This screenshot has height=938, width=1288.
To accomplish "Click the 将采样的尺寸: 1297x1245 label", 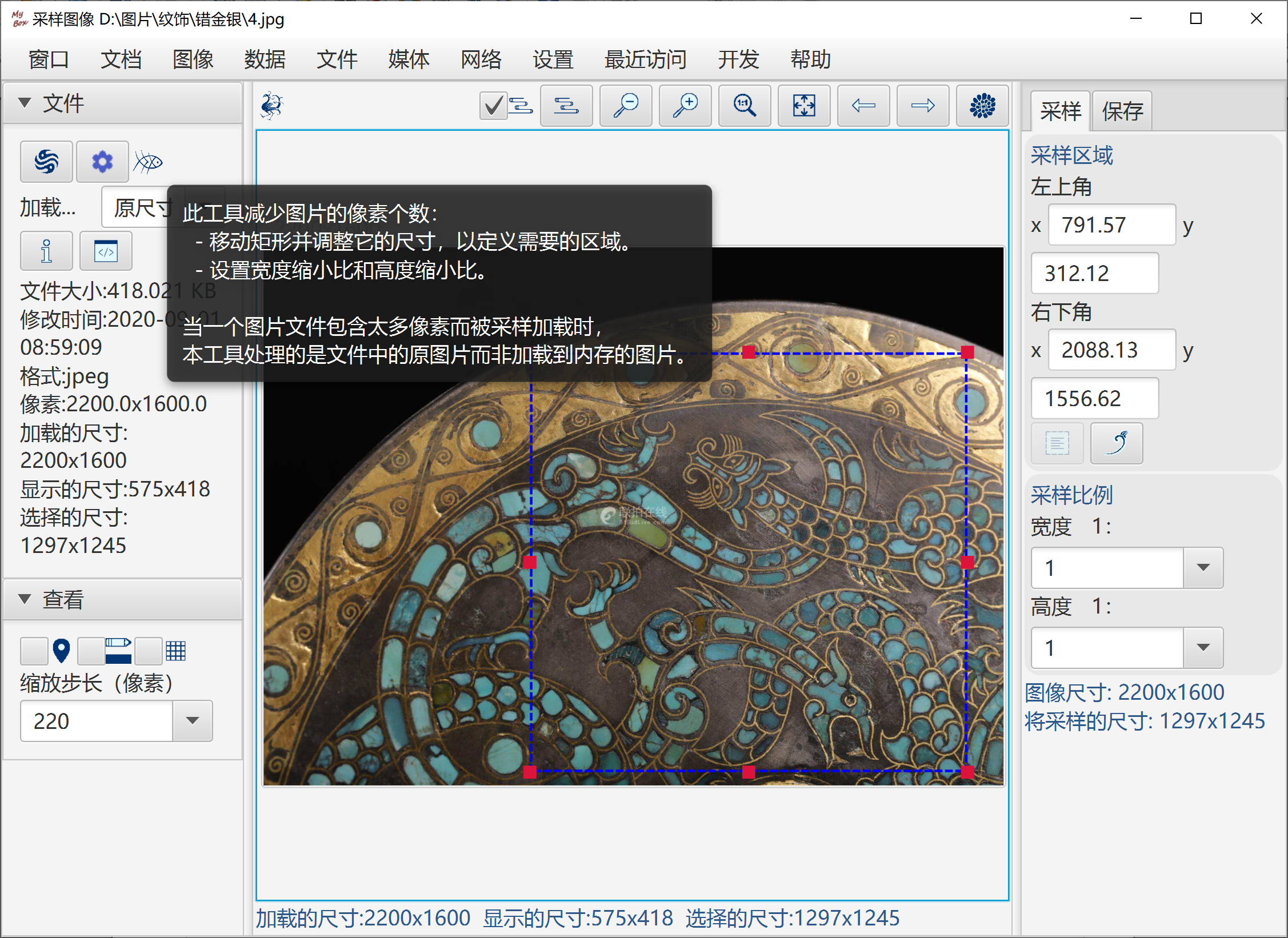I will 1145,721.
